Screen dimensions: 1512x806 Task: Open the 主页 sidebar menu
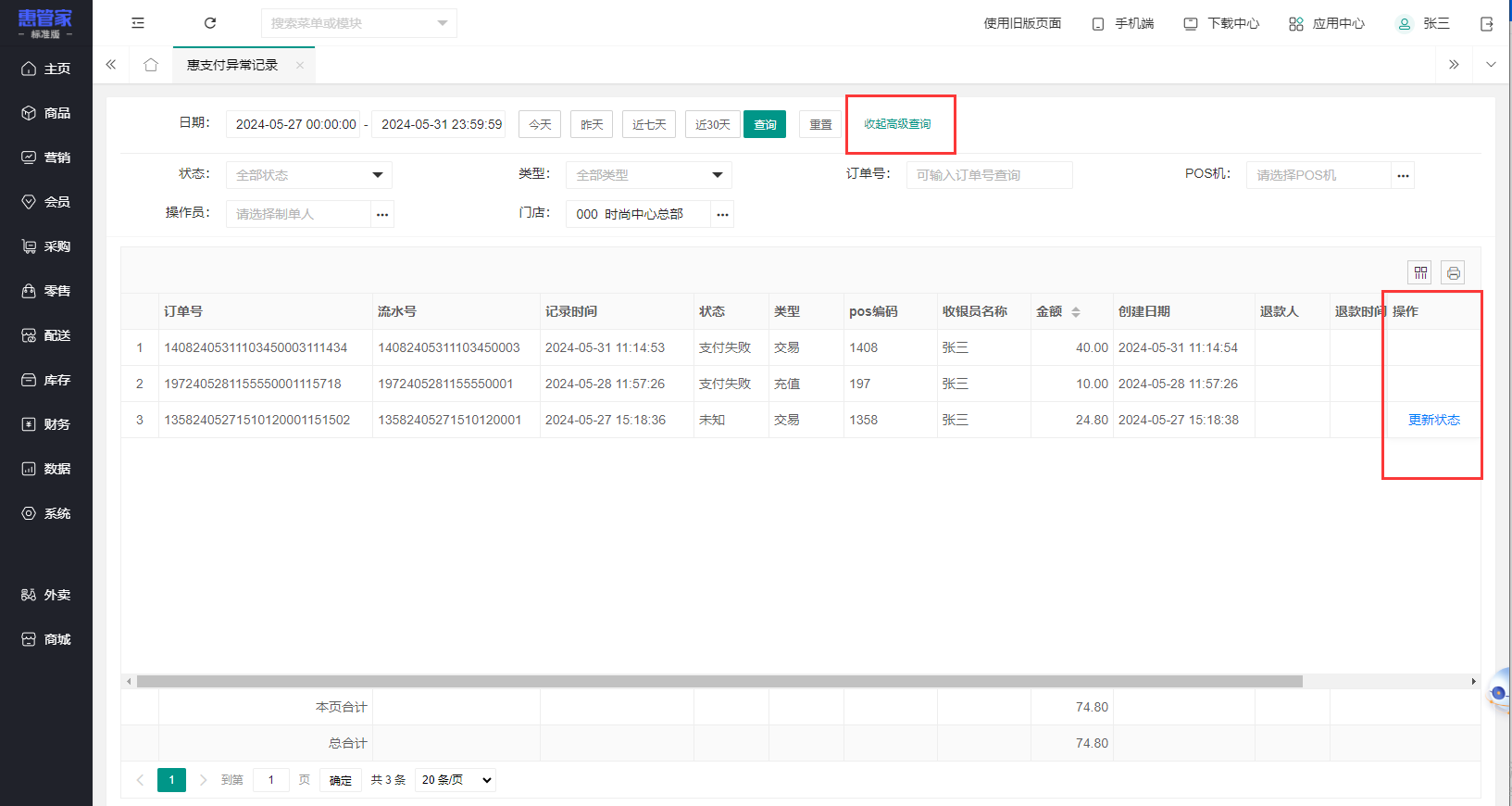[46, 69]
